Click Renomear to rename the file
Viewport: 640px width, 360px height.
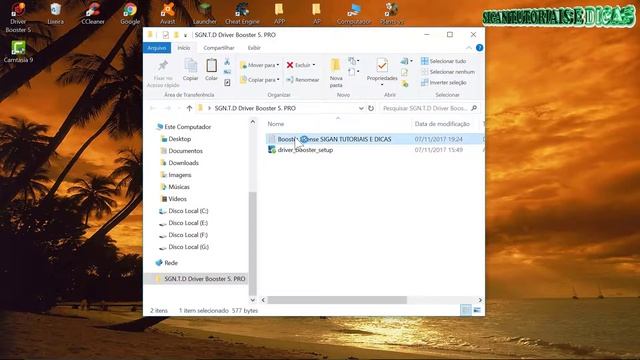coord(302,80)
